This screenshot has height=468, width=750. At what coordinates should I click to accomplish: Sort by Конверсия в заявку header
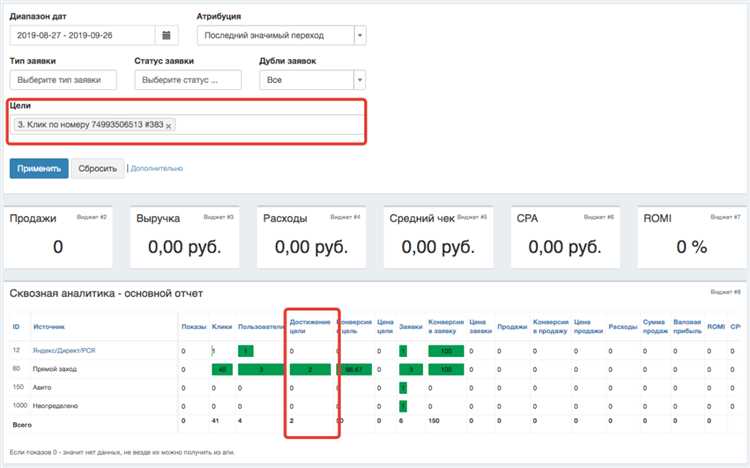446,326
